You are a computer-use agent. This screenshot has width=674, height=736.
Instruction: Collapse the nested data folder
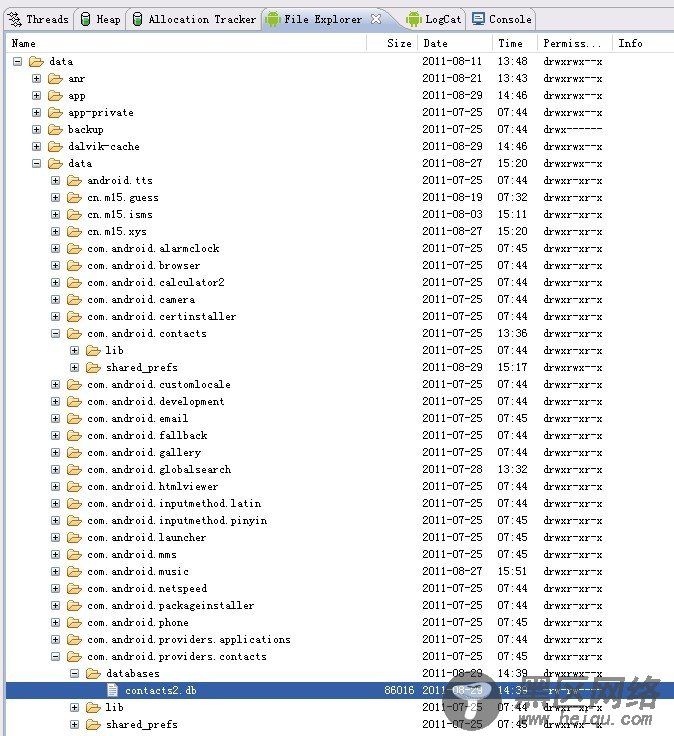click(x=37, y=163)
